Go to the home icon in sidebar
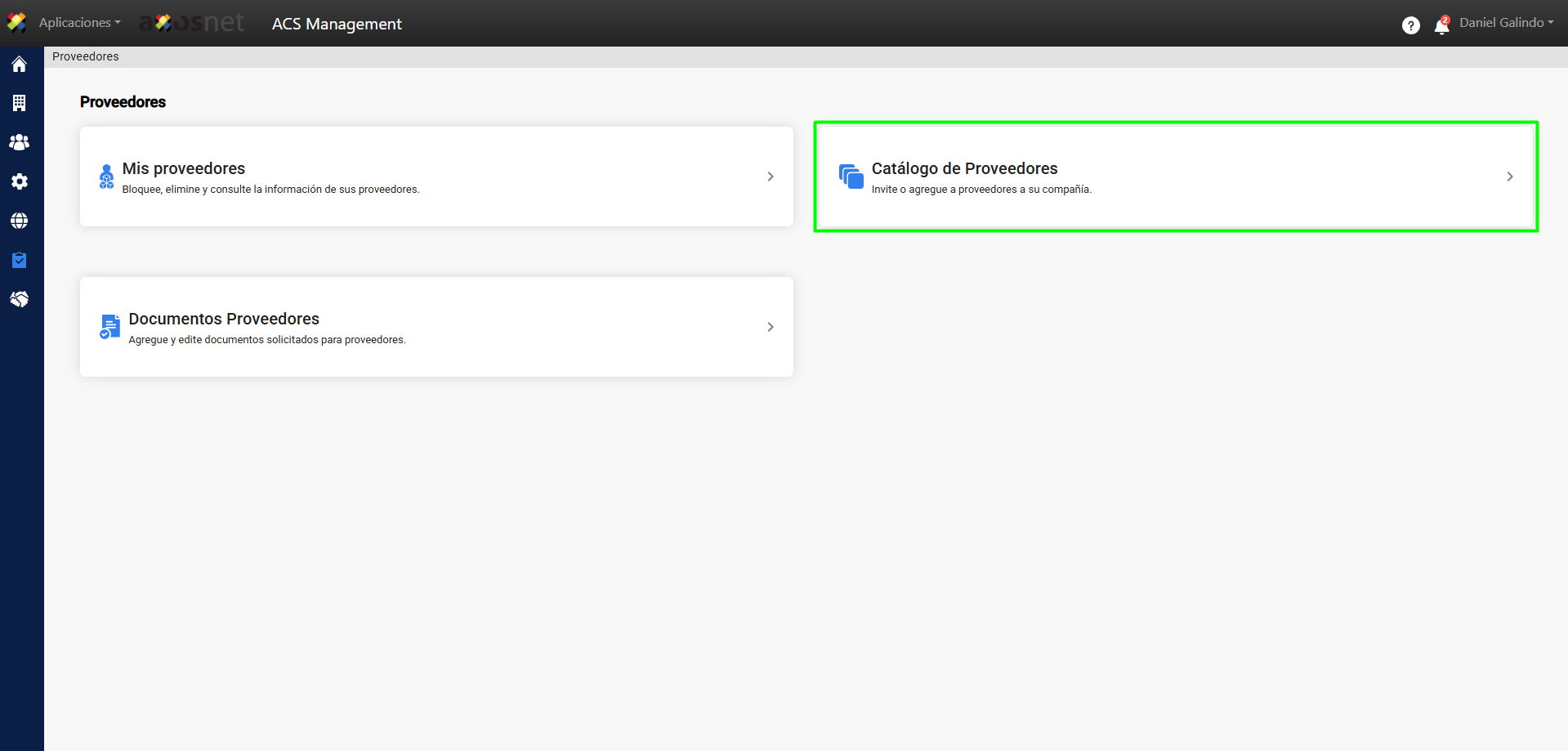This screenshot has height=751, width=1568. point(19,64)
